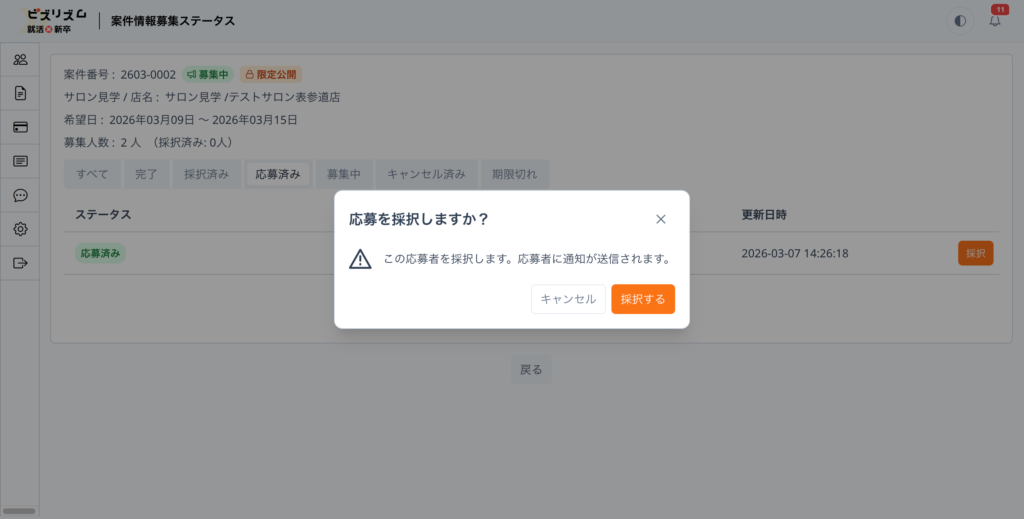Viewport: 1024px width, 519px height.
Task: Click the document icon in sidebar
Action: (20, 94)
